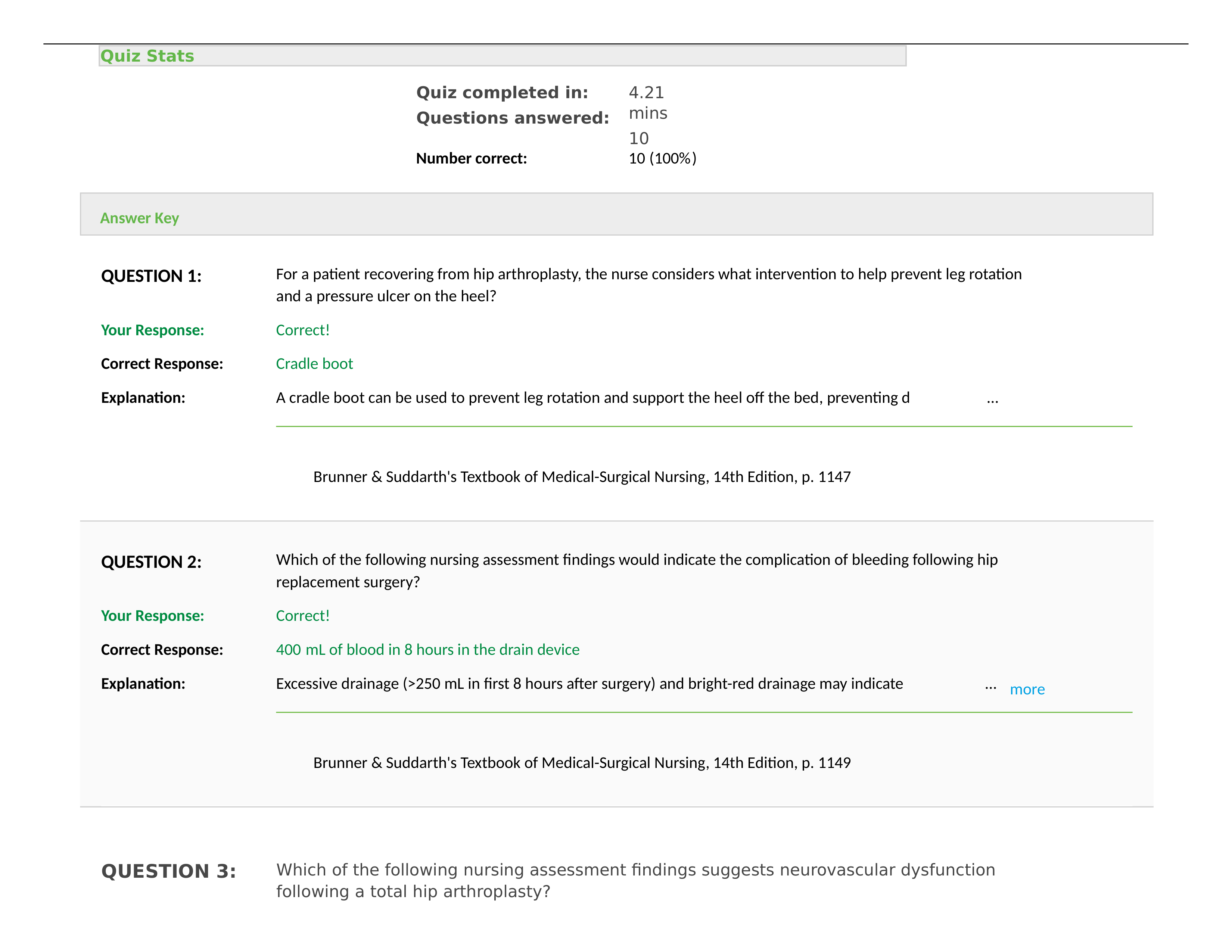Expand the ellipsis in Question 1 explanation
Screen dimensions: 1232x952
click(992, 402)
